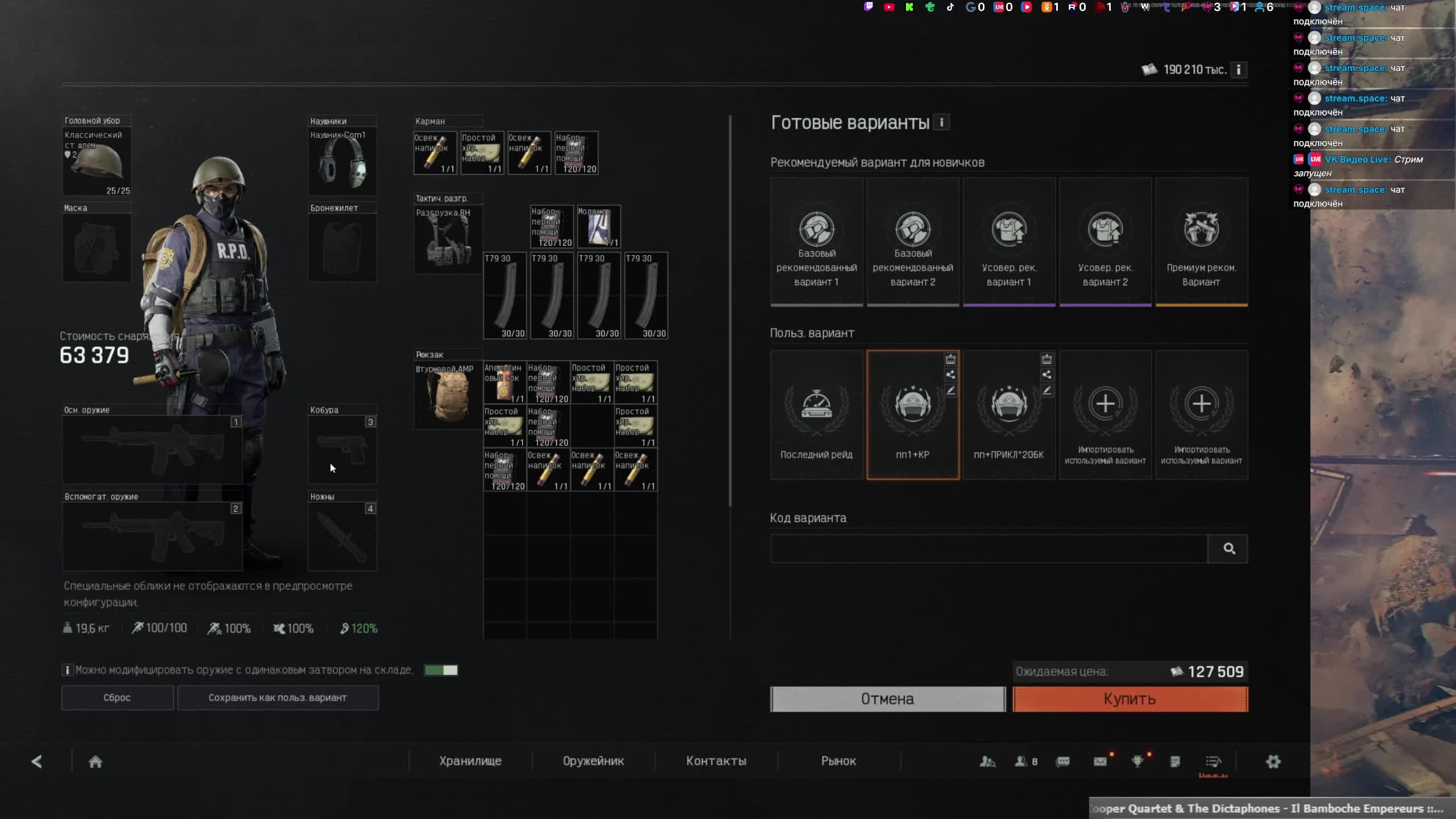Pick the Премиум реком. Вариант preset

pyautogui.click(x=1201, y=242)
